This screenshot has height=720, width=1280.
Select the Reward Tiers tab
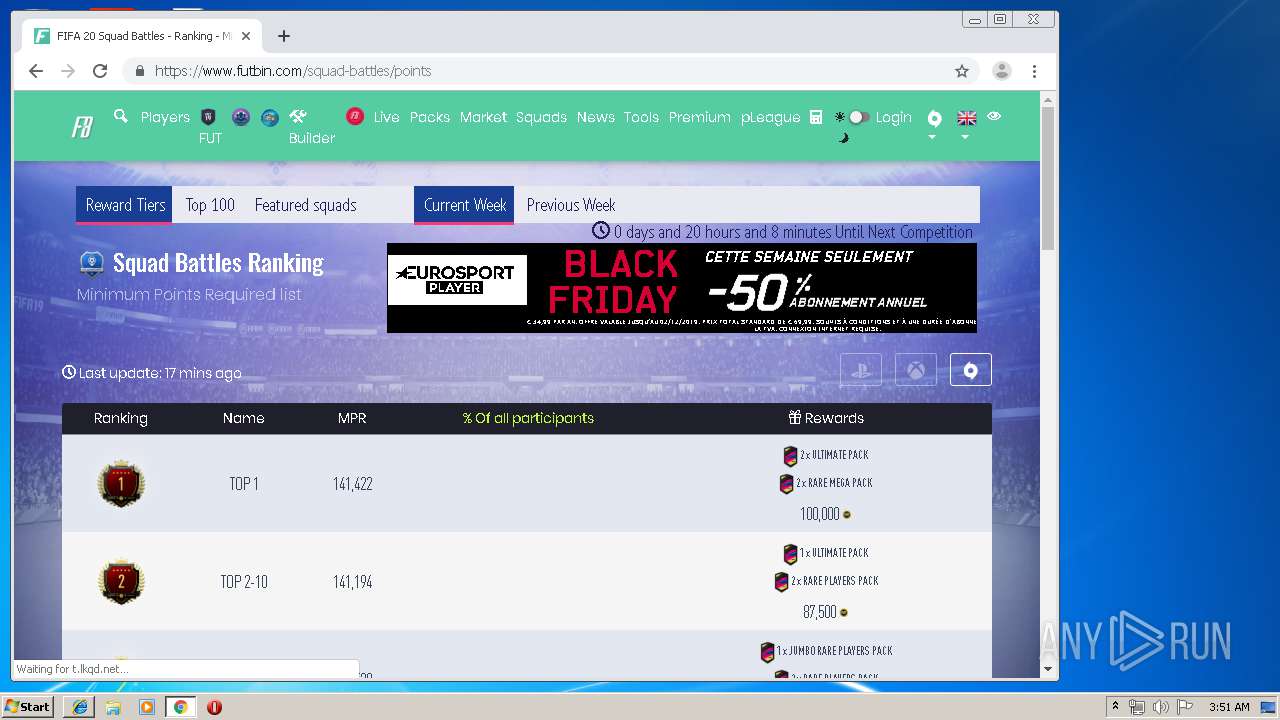[124, 204]
